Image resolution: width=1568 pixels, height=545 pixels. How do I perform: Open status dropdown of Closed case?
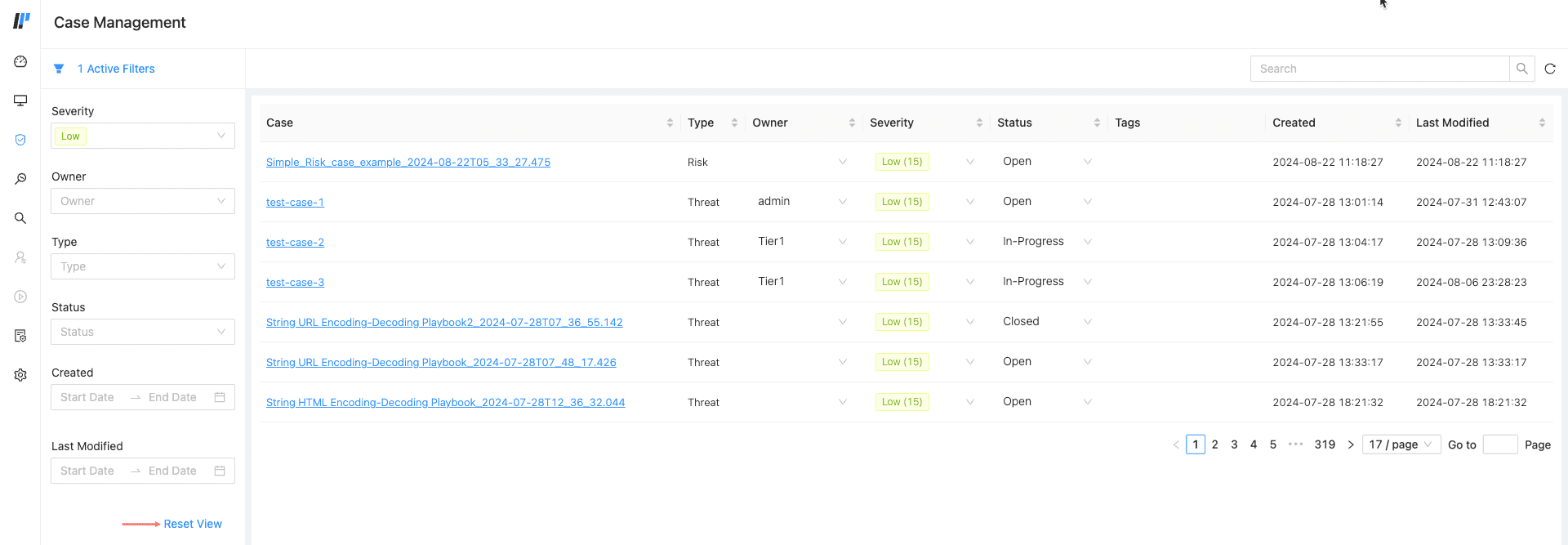1087,322
